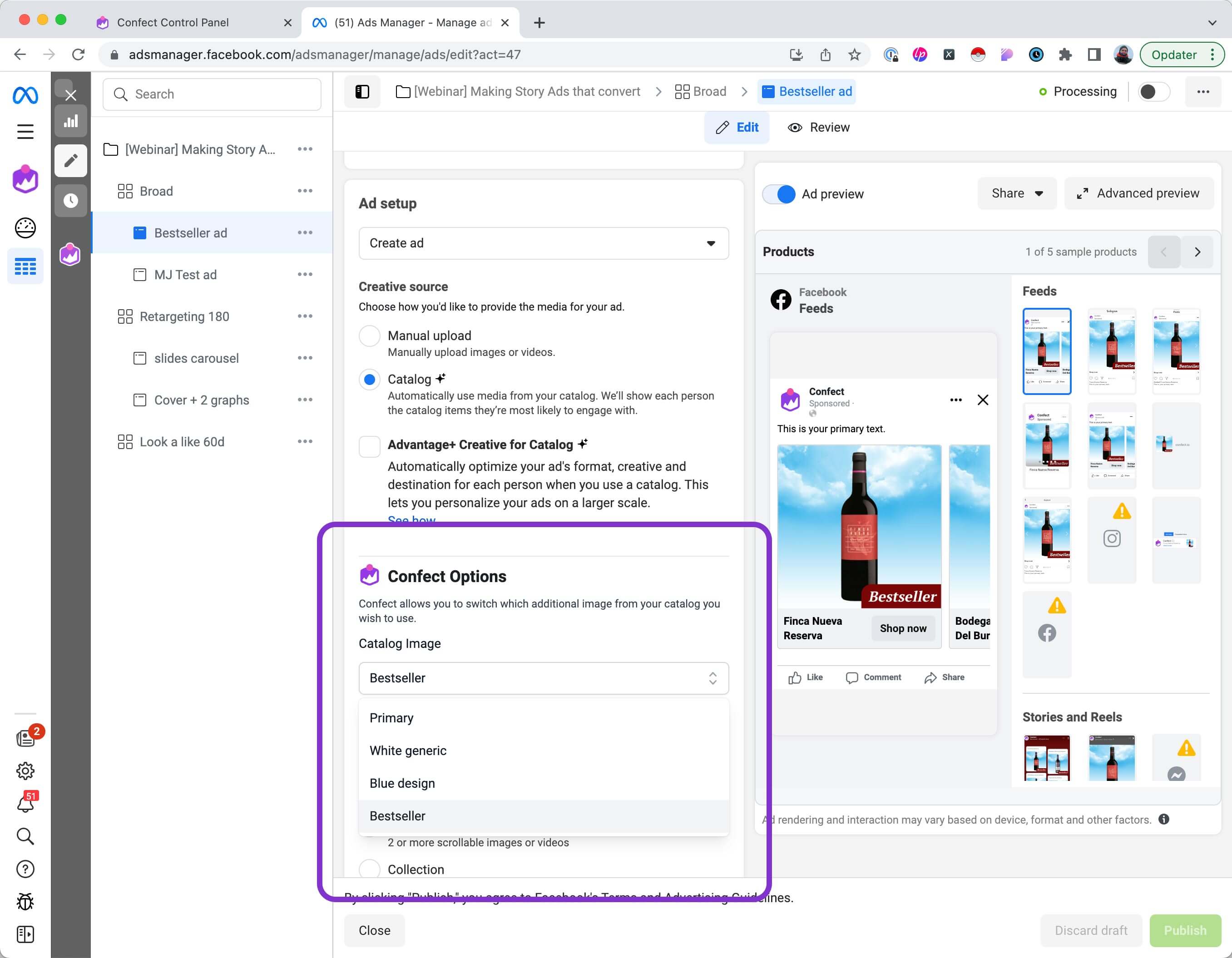The width and height of the screenshot is (1232, 958).
Task: Choose Primary from the catalog image list
Action: [544, 718]
